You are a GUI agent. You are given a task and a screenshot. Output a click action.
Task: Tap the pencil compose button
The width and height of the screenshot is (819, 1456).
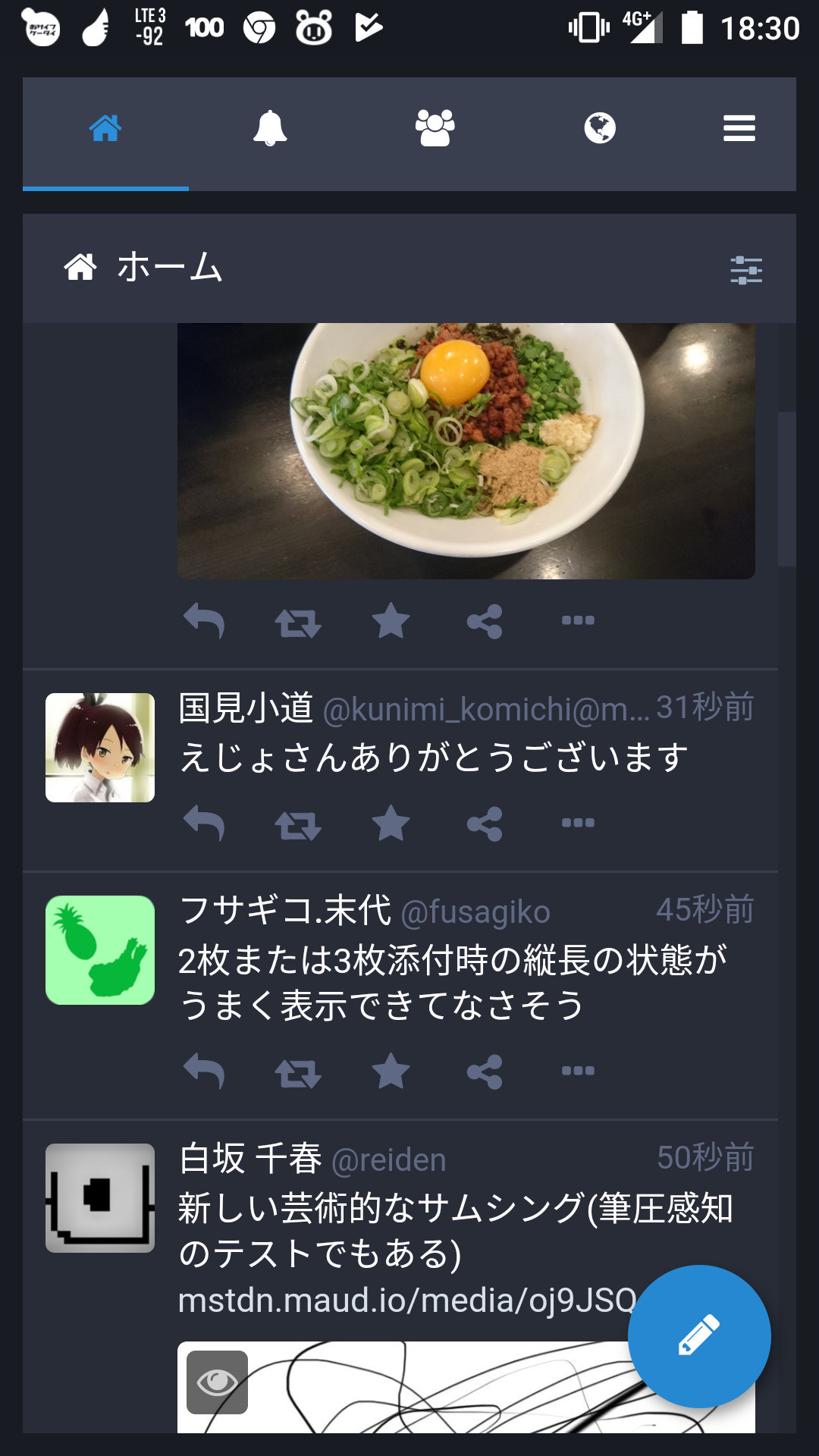pos(699,1336)
